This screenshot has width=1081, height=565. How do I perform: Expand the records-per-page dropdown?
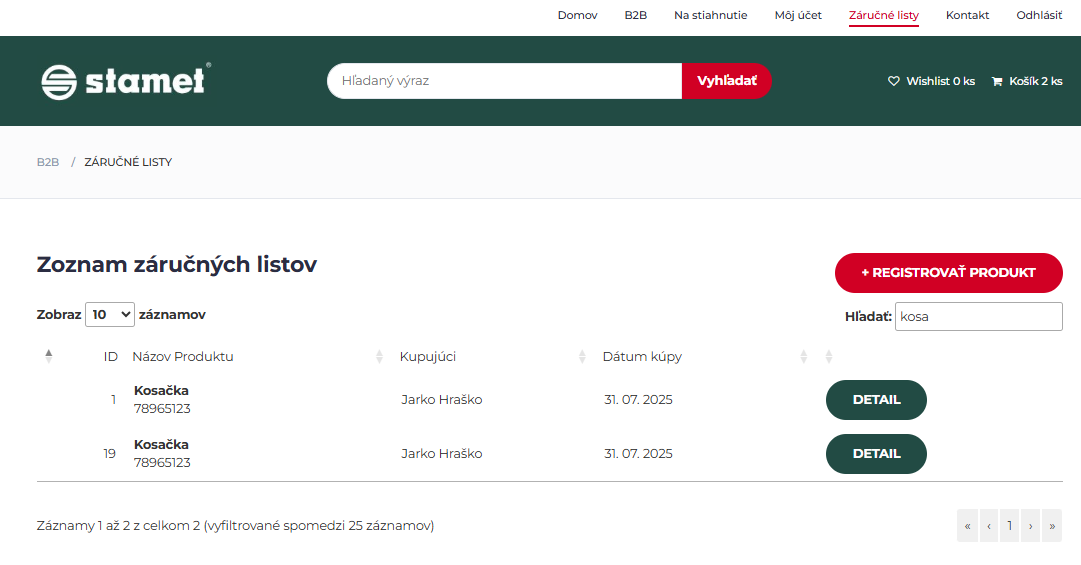110,314
